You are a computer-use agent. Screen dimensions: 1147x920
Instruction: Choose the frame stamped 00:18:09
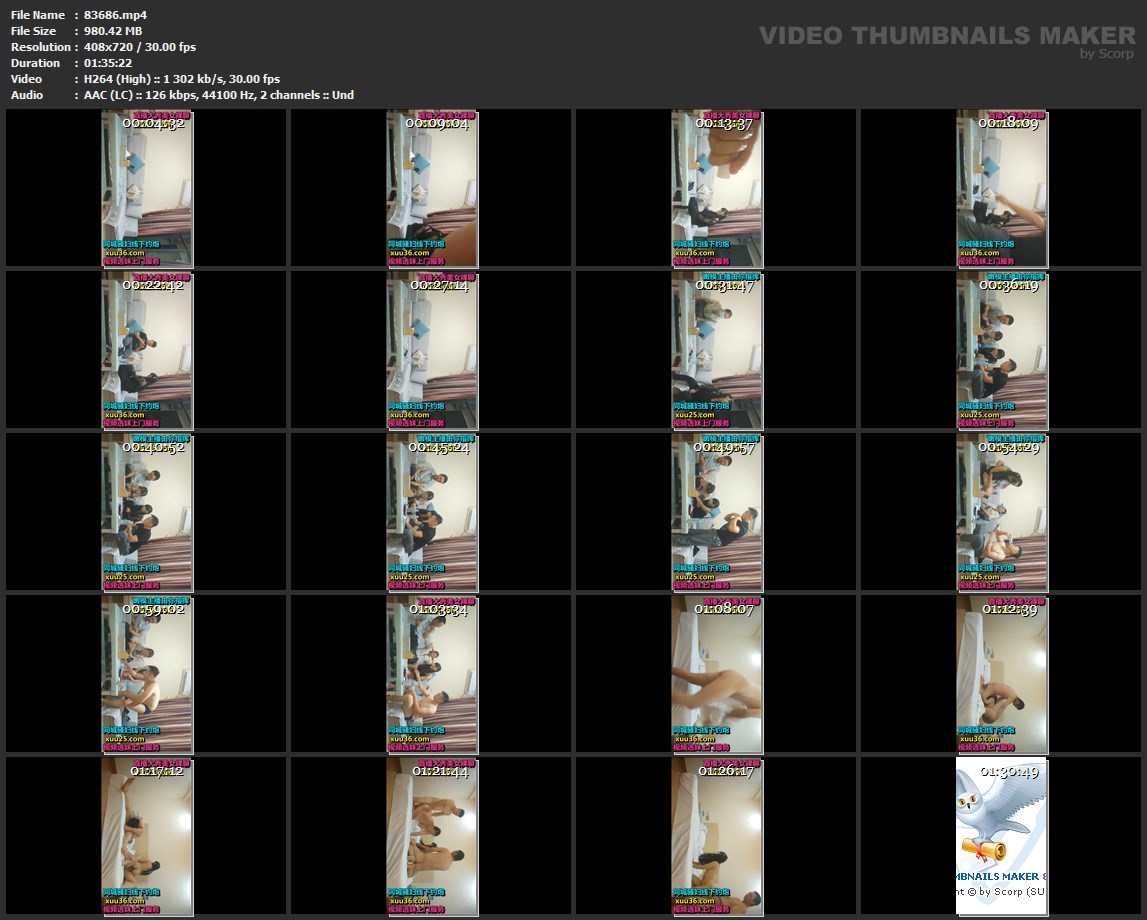pyautogui.click(x=1001, y=189)
